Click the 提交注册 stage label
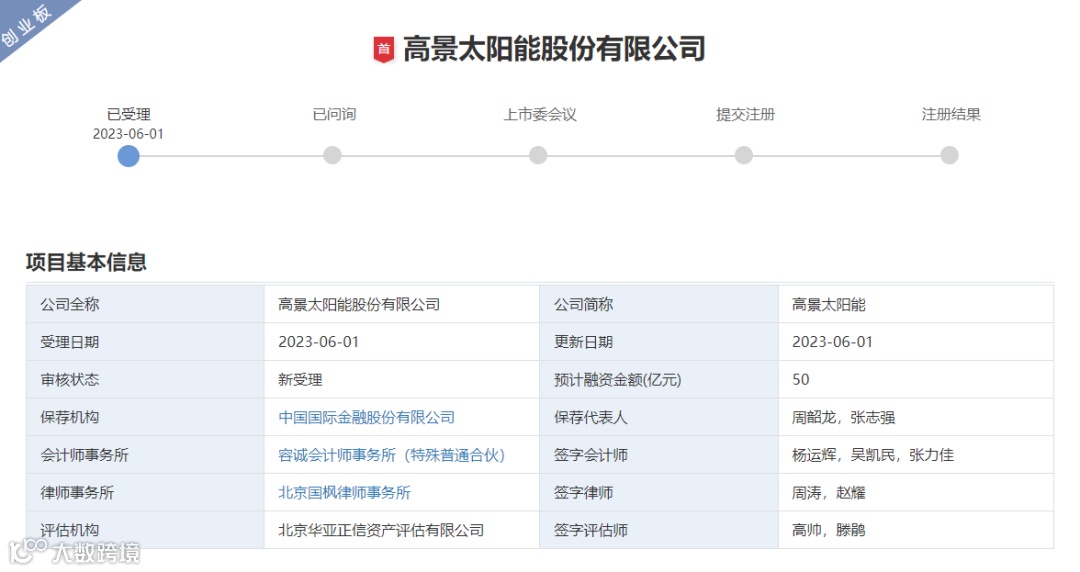The height and width of the screenshot is (572, 1080). coord(745,114)
